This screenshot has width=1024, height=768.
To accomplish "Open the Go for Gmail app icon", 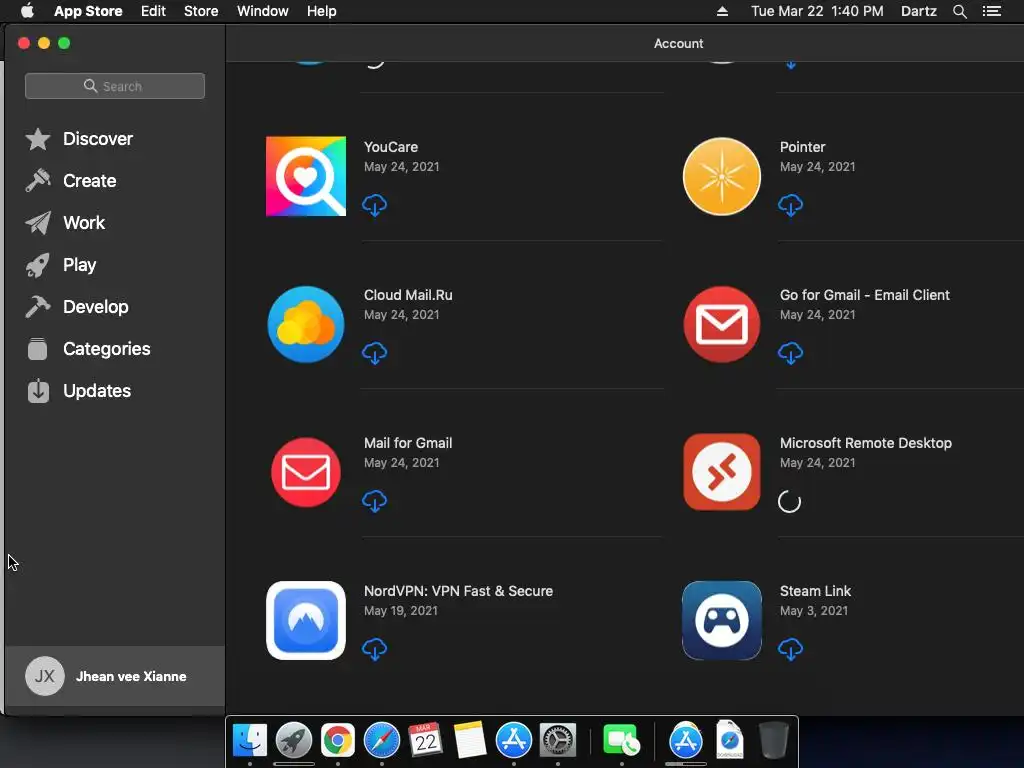I will [x=722, y=324].
